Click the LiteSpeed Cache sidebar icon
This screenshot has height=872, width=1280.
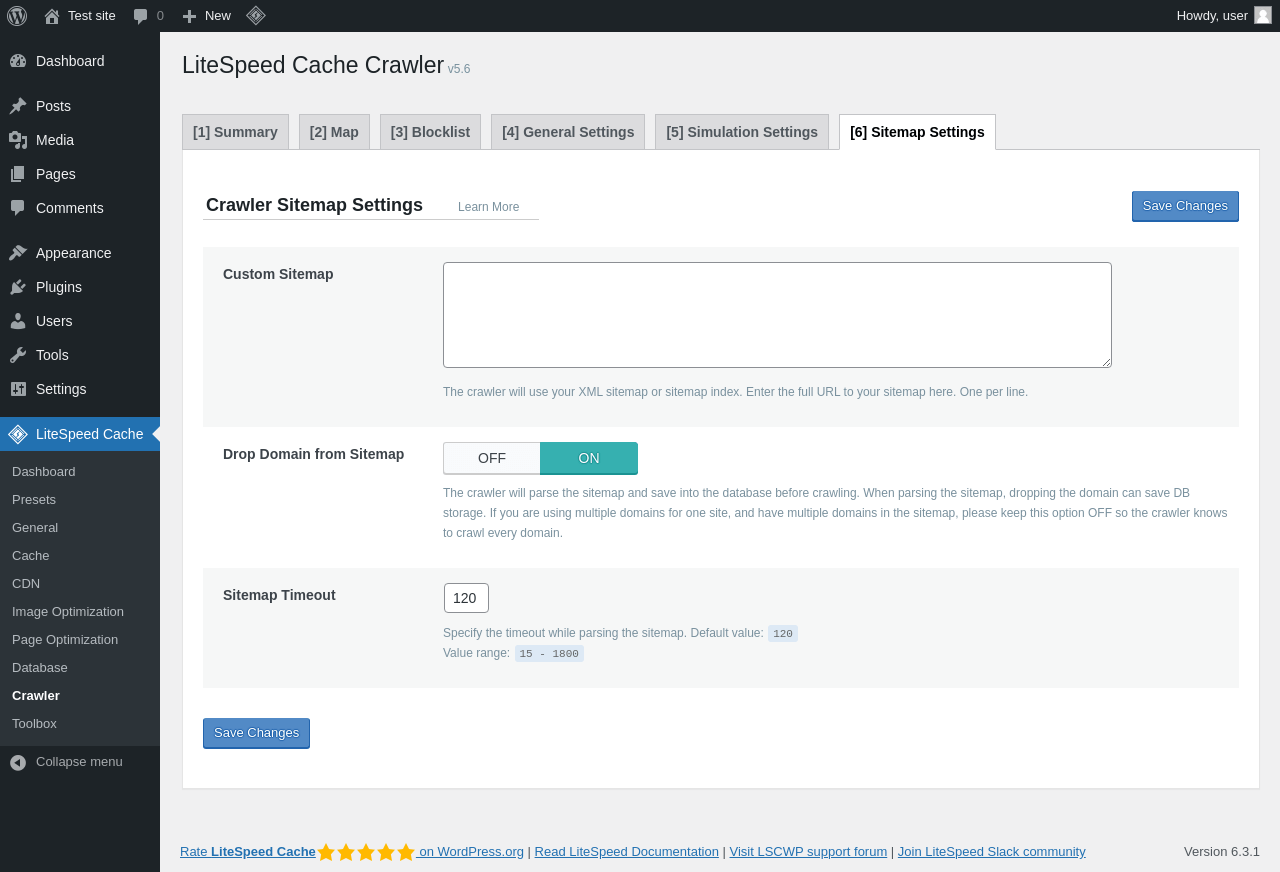coord(18,434)
